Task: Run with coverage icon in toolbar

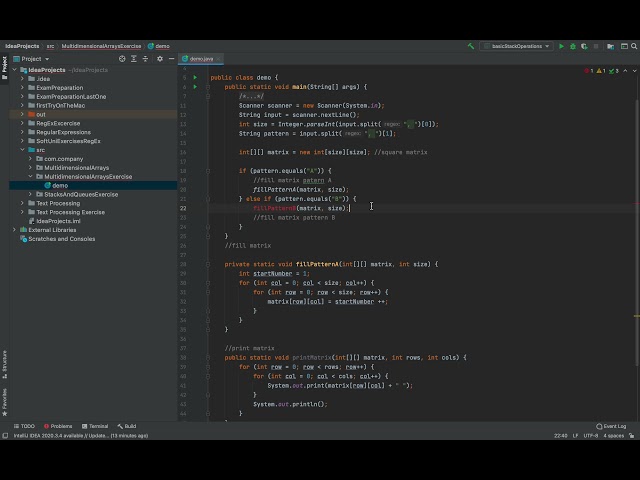Action: [x=584, y=46]
